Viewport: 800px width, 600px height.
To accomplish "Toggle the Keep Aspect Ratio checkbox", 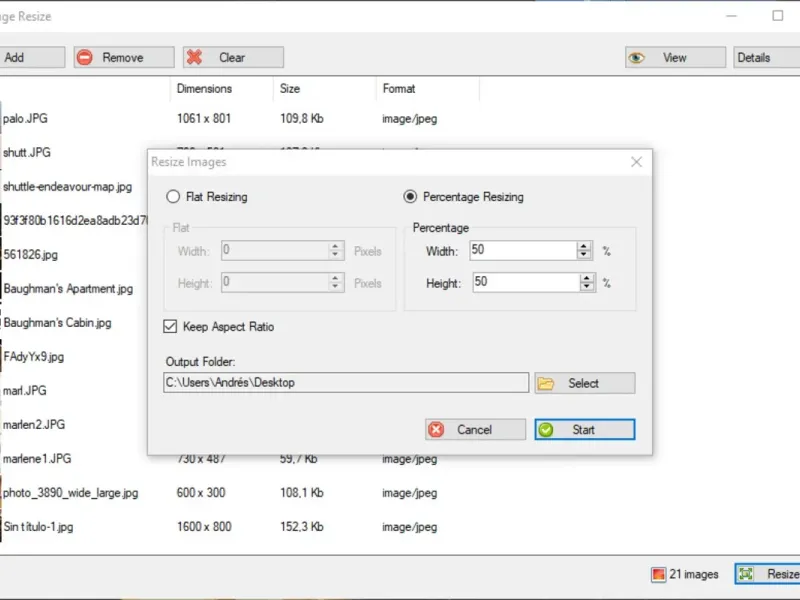I will tap(170, 327).
